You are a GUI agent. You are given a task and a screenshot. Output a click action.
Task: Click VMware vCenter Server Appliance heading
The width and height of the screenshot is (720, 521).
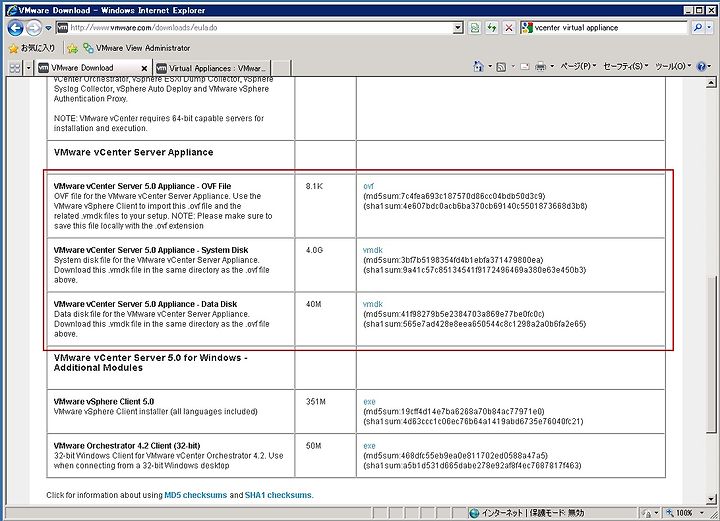pyautogui.click(x=133, y=152)
